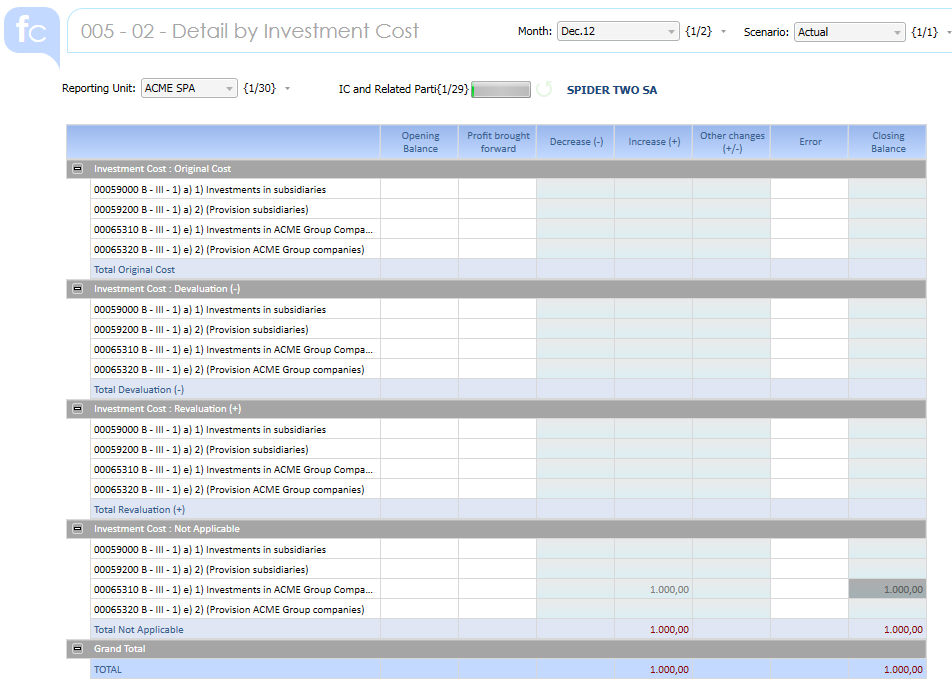
Task: Click the green refresh arrow icon
Action: coord(544,89)
